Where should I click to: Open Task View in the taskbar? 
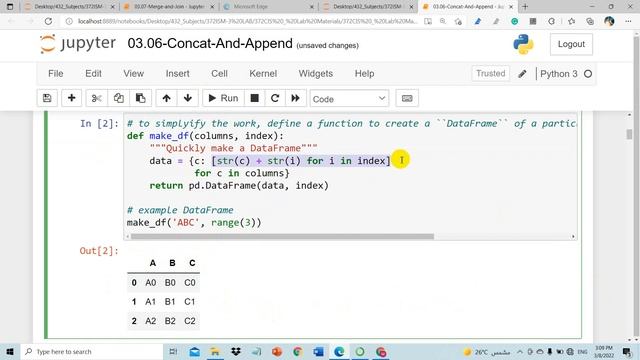click(173, 351)
